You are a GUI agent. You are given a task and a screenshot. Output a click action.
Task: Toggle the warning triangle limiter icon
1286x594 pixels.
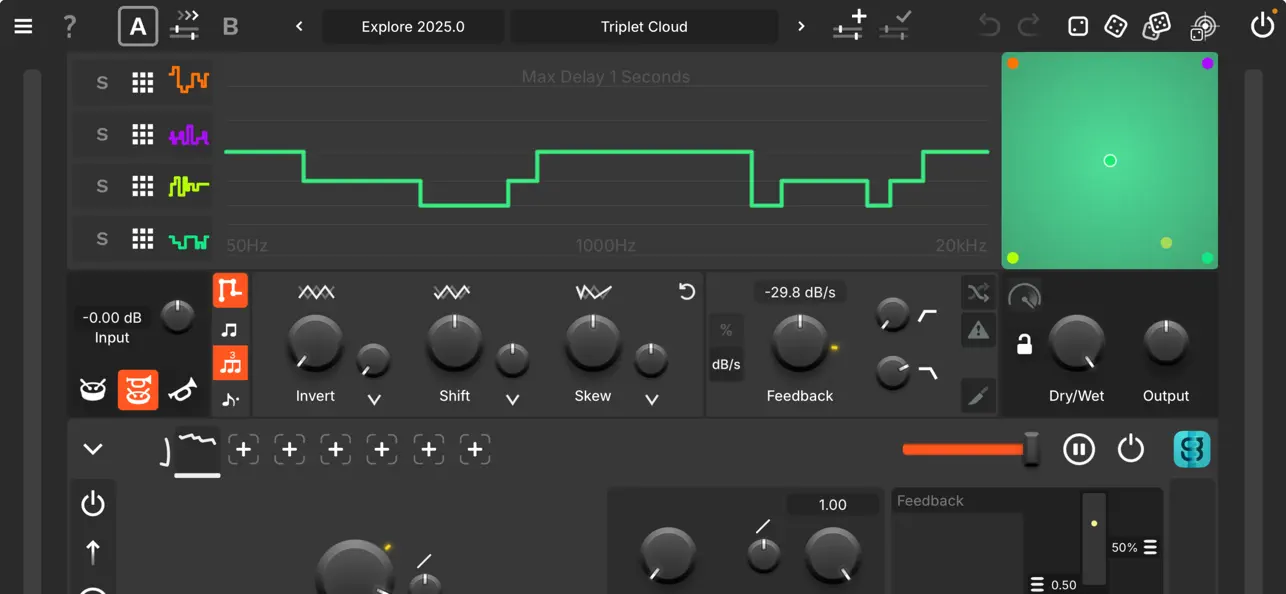(978, 329)
